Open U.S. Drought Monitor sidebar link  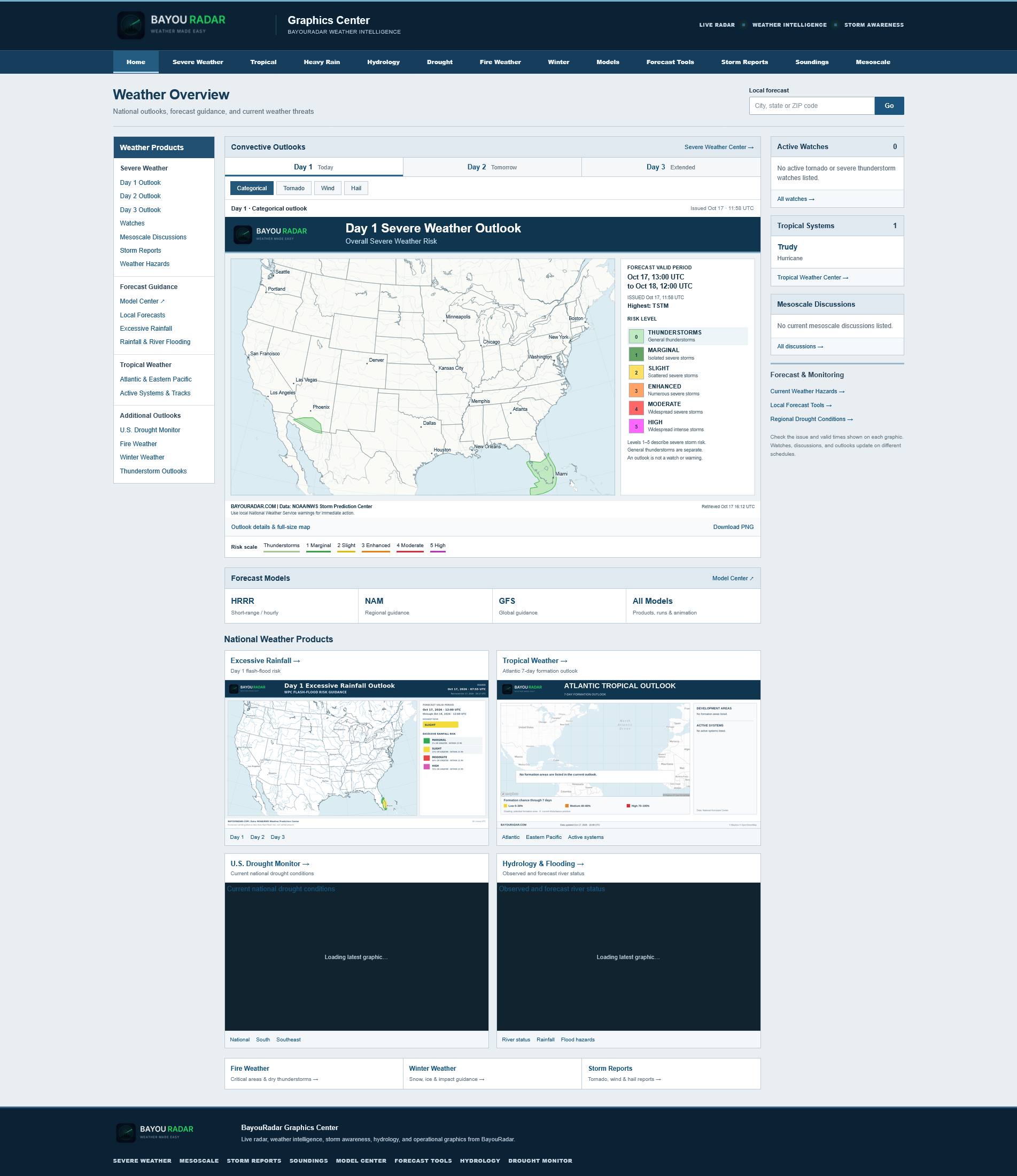150,430
